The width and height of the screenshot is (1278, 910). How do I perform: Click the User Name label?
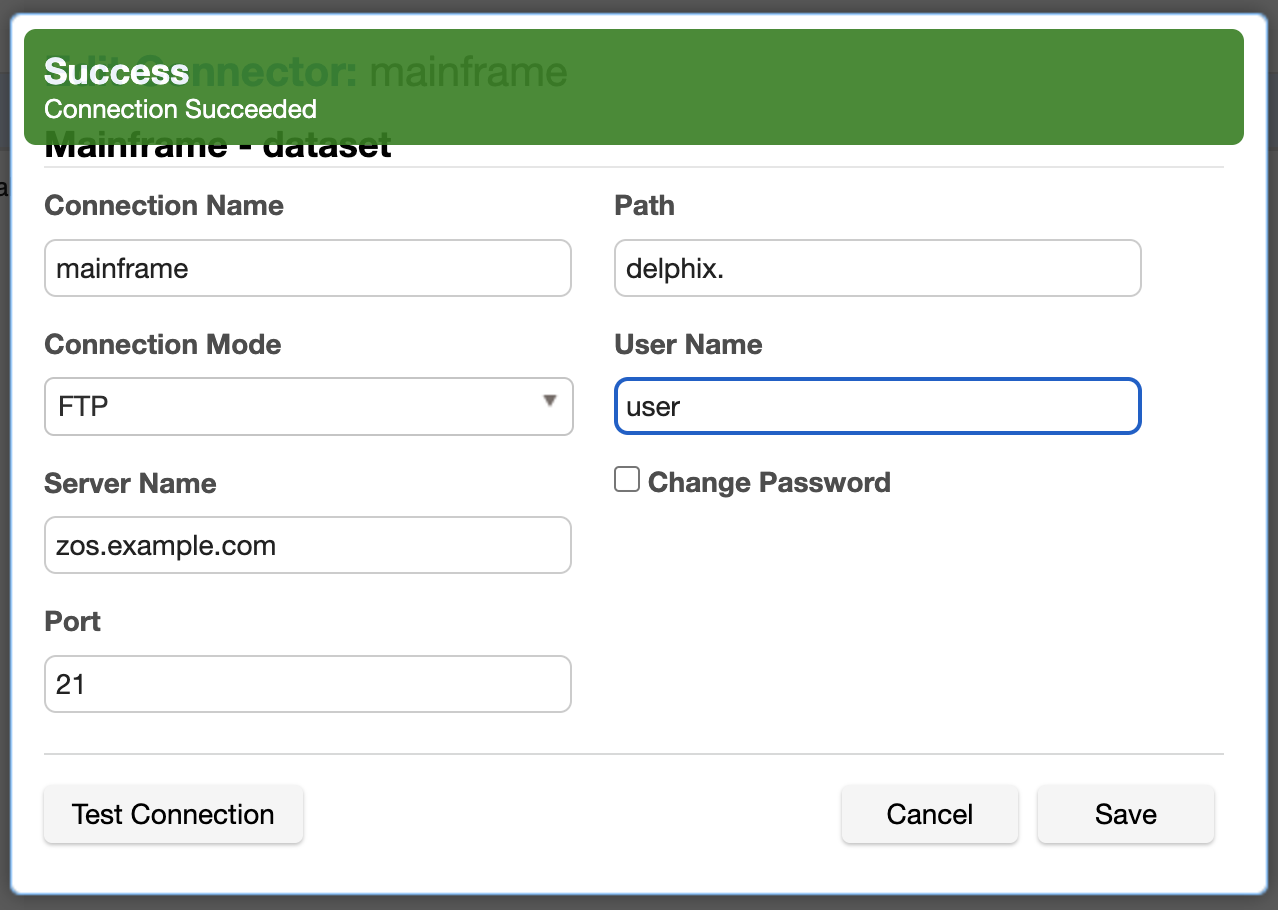click(688, 345)
